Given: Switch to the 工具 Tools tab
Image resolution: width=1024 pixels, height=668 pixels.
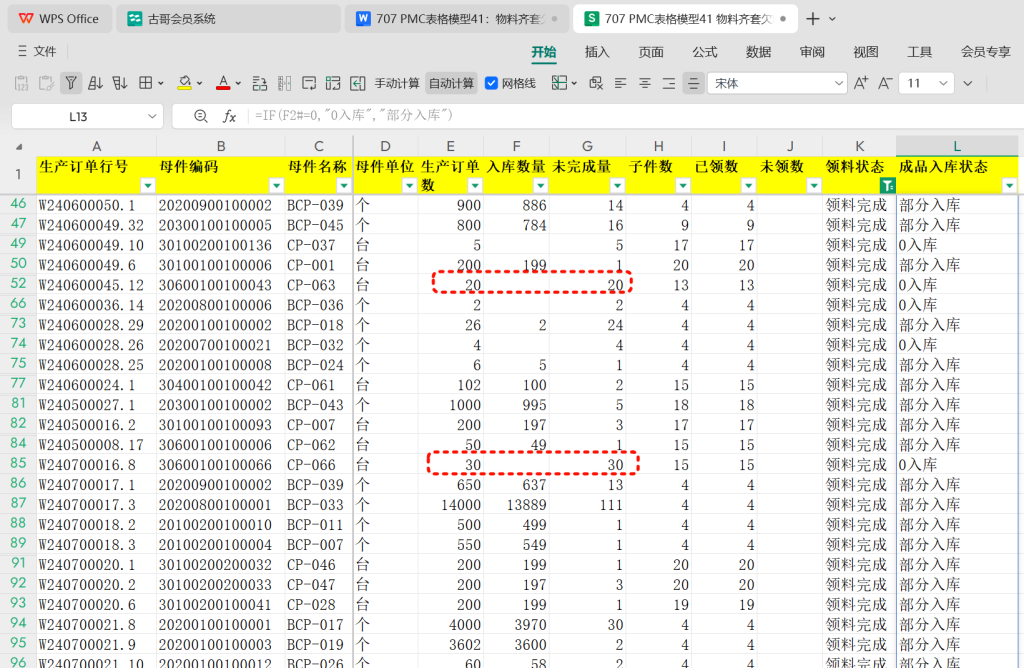Looking at the screenshot, I should [920, 52].
